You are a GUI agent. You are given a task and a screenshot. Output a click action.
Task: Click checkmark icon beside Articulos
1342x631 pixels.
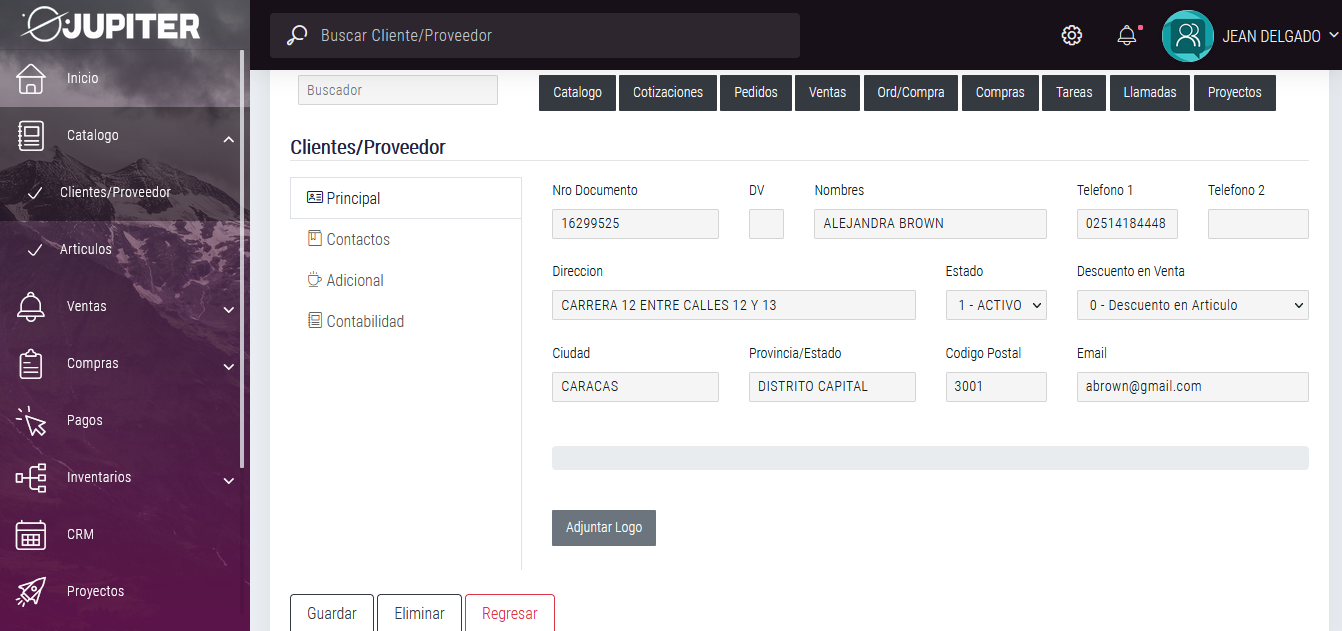click(35, 249)
